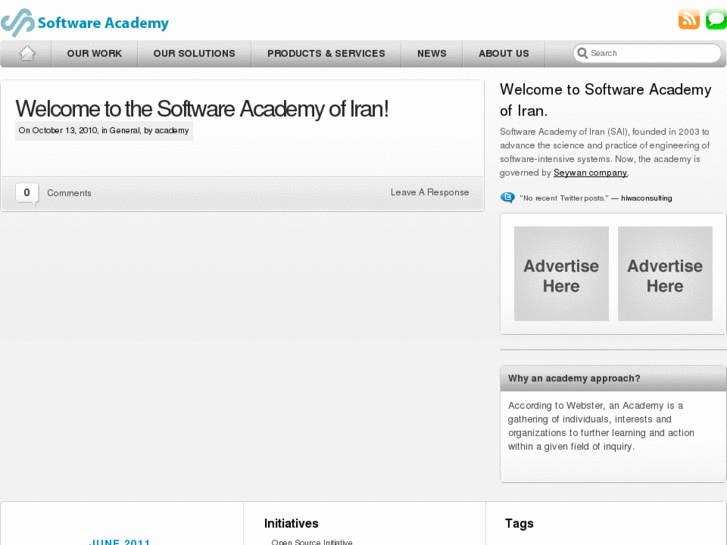
Task: Click the green chat bubble icon
Action: point(716,19)
